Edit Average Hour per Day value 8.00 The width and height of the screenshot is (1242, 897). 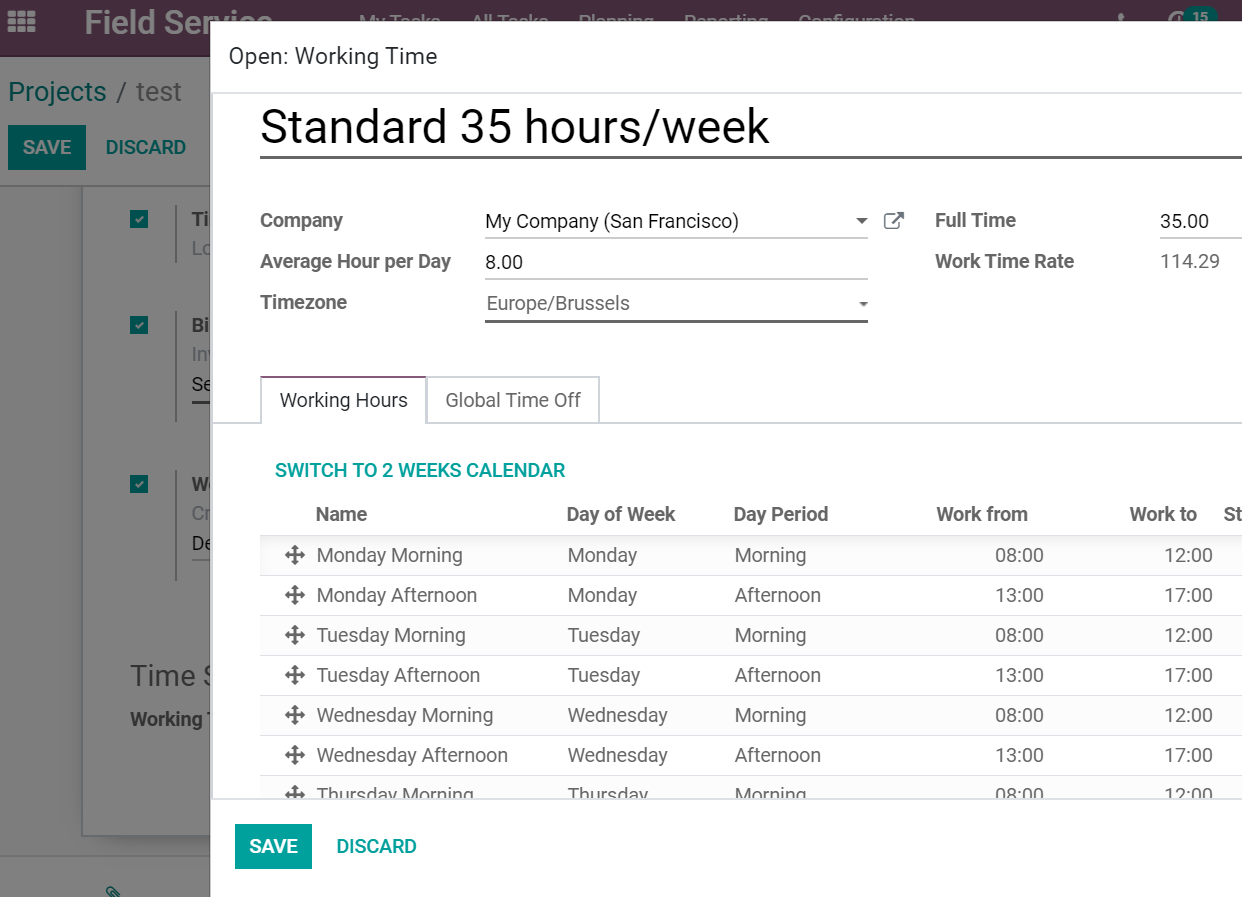pyautogui.click(x=676, y=262)
